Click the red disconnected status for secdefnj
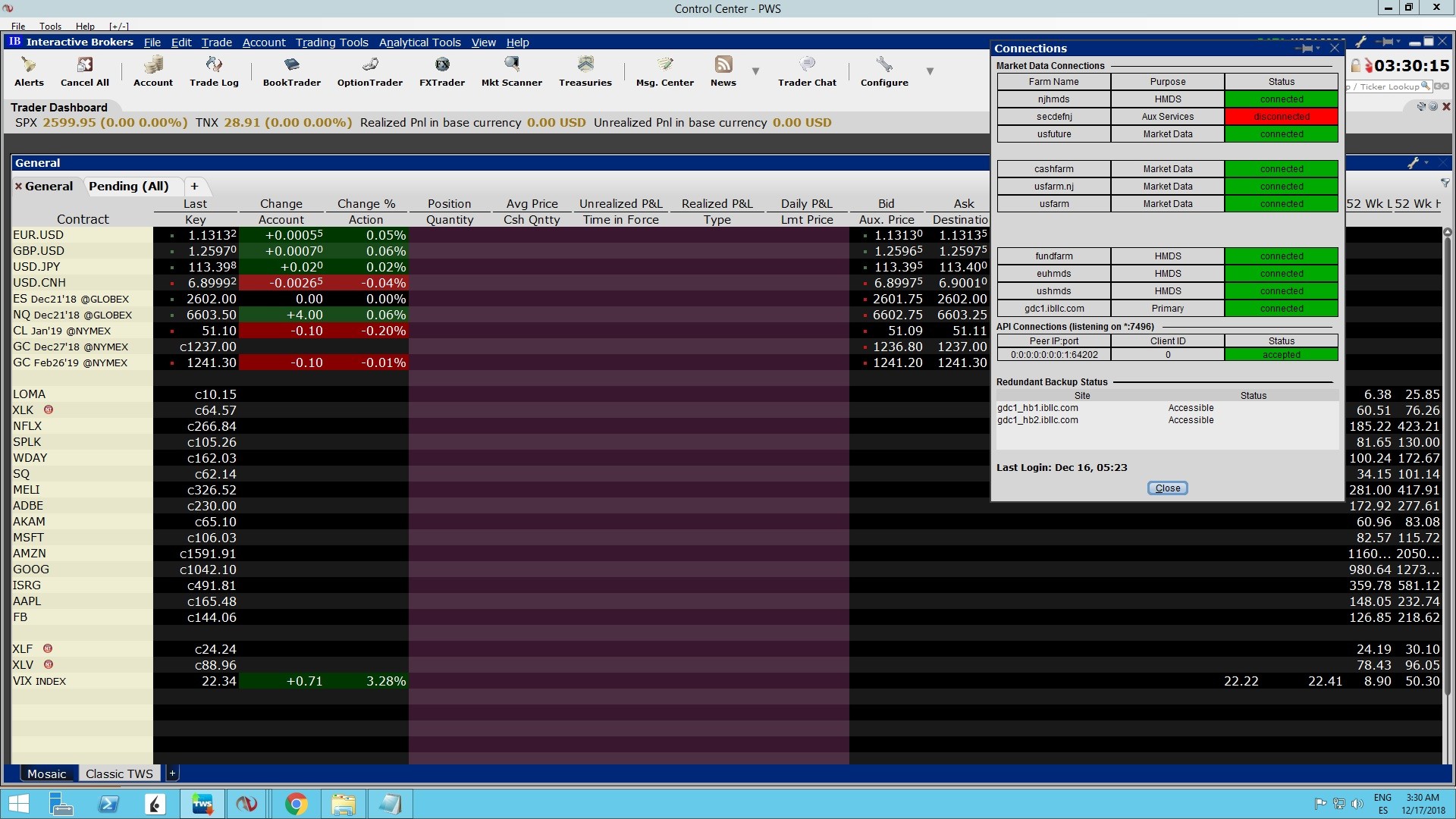 point(1281,117)
